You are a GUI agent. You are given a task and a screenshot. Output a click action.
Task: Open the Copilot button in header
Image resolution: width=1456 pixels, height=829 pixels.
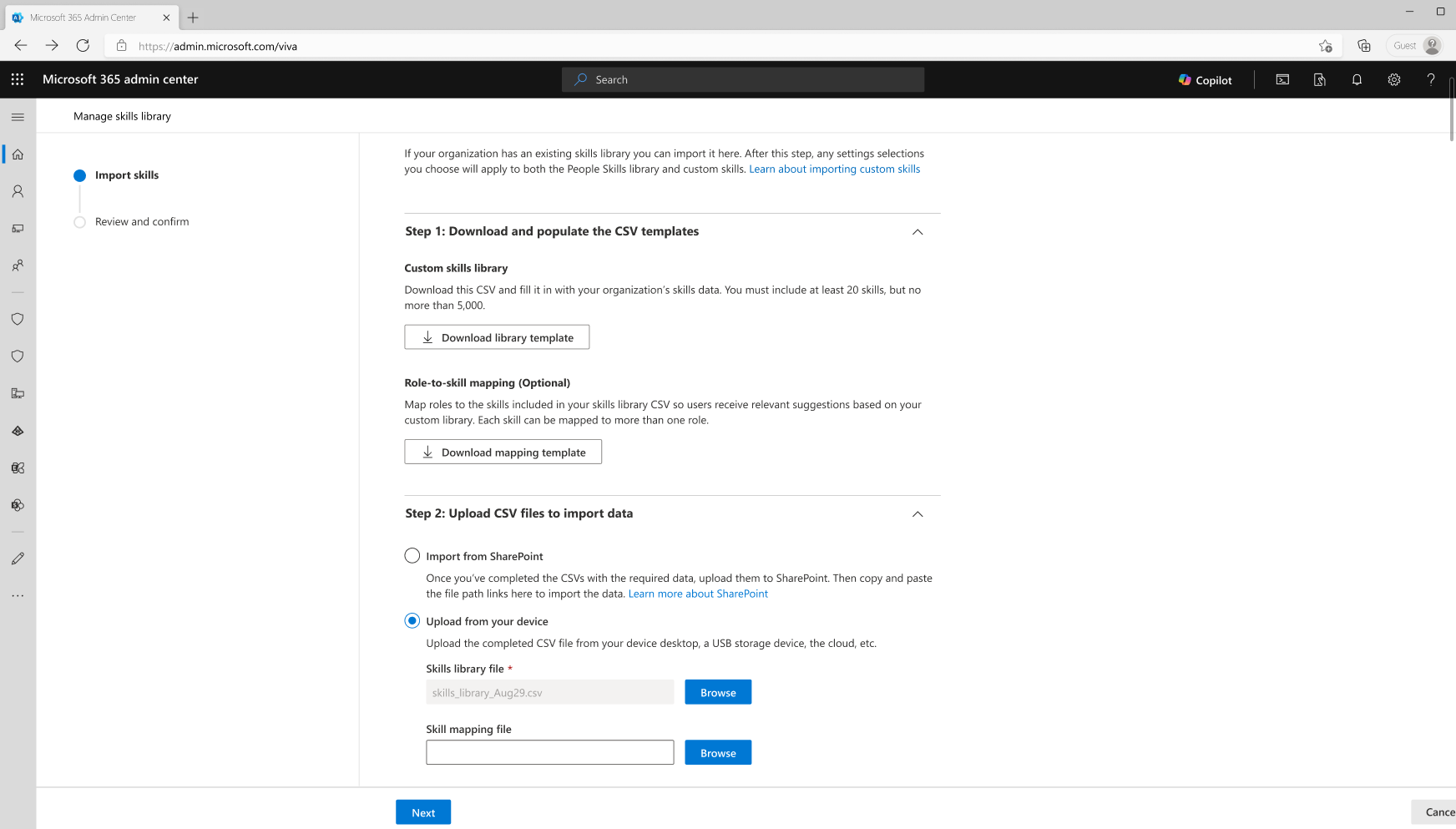[1205, 80]
